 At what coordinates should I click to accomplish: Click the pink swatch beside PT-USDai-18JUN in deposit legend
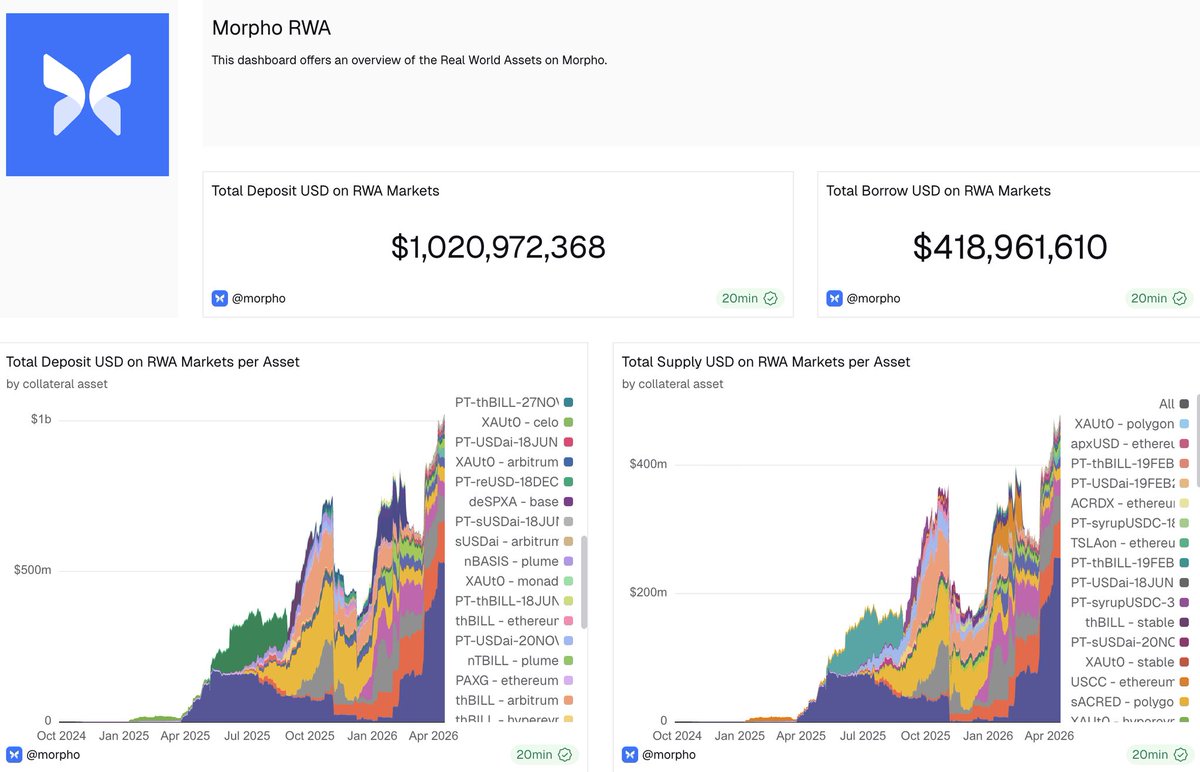tap(568, 442)
